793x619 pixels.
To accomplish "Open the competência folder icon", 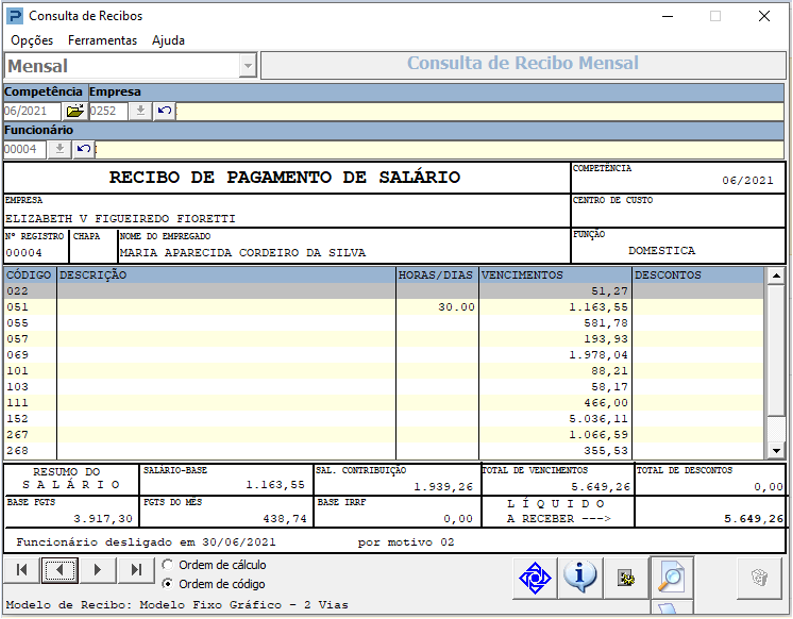I will click(x=75, y=110).
